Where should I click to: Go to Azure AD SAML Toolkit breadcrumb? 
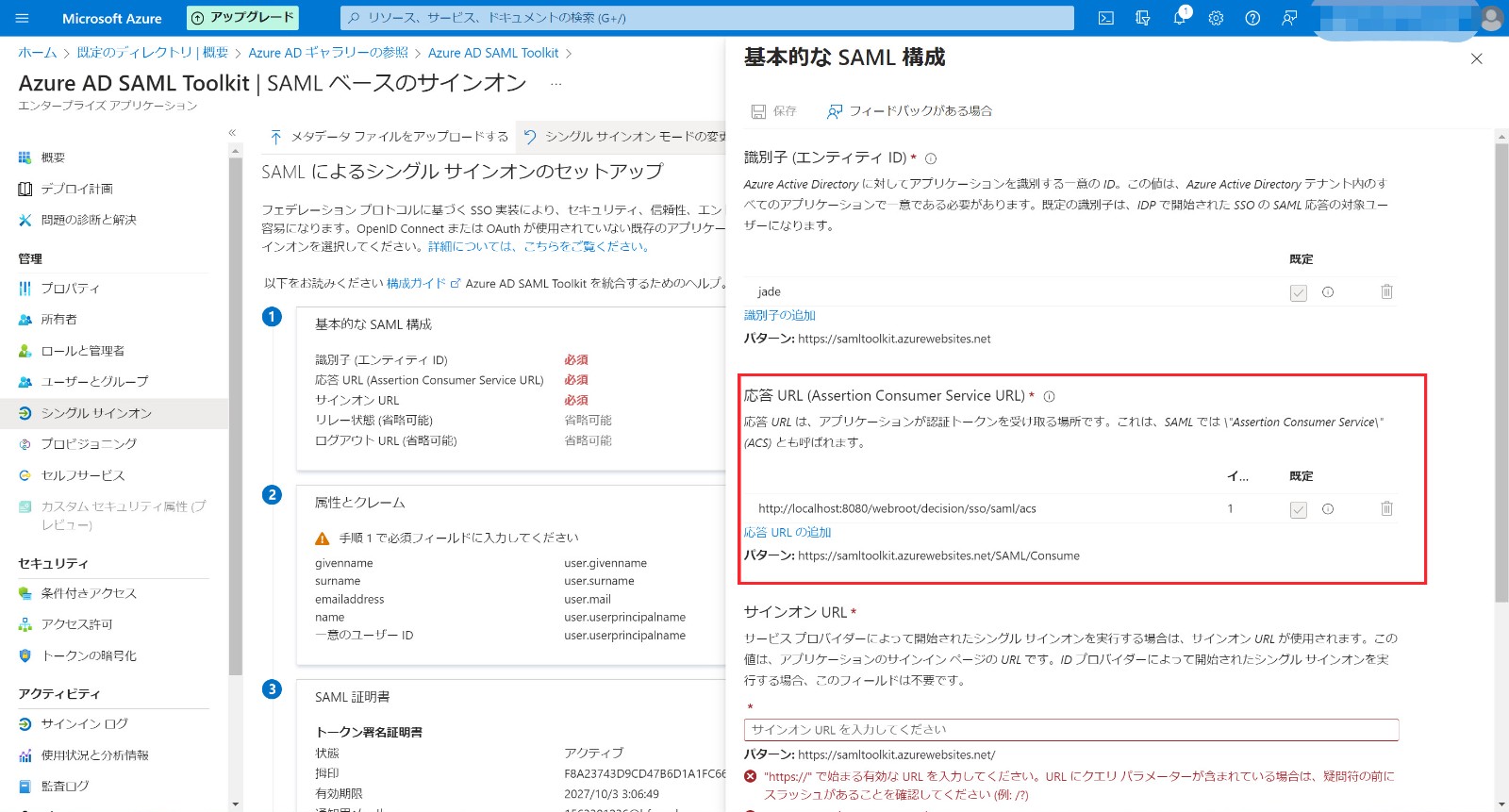[493, 53]
